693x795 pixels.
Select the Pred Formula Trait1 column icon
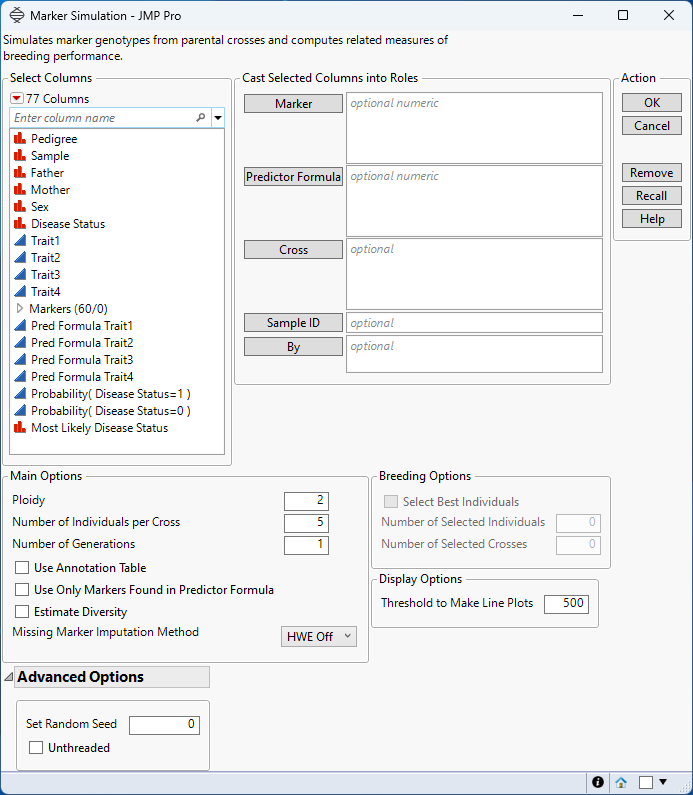point(20,326)
